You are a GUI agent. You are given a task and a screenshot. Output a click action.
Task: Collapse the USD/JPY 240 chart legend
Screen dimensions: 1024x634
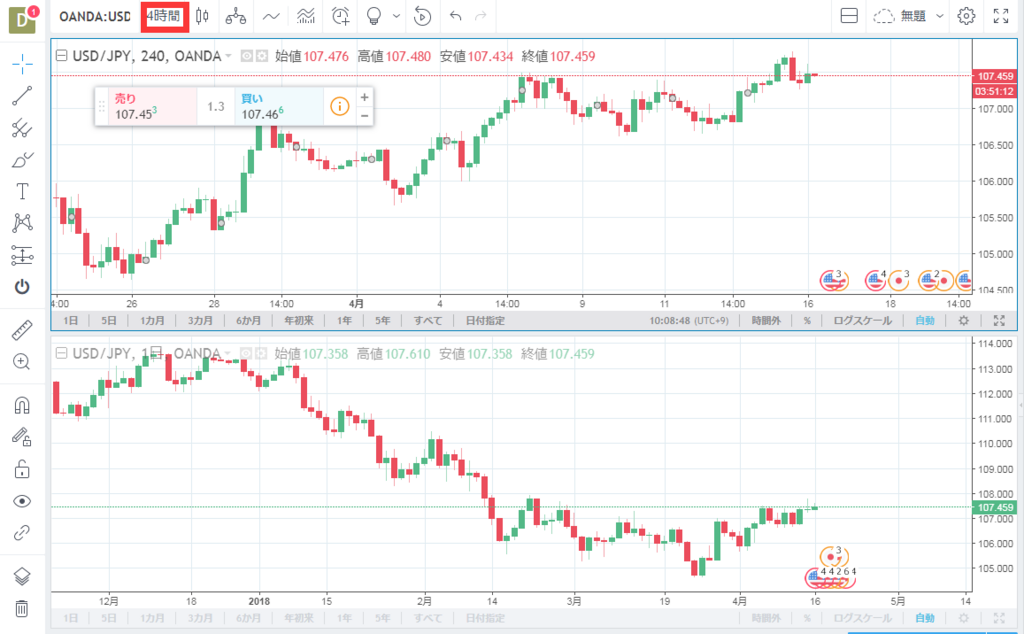[x=61, y=56]
